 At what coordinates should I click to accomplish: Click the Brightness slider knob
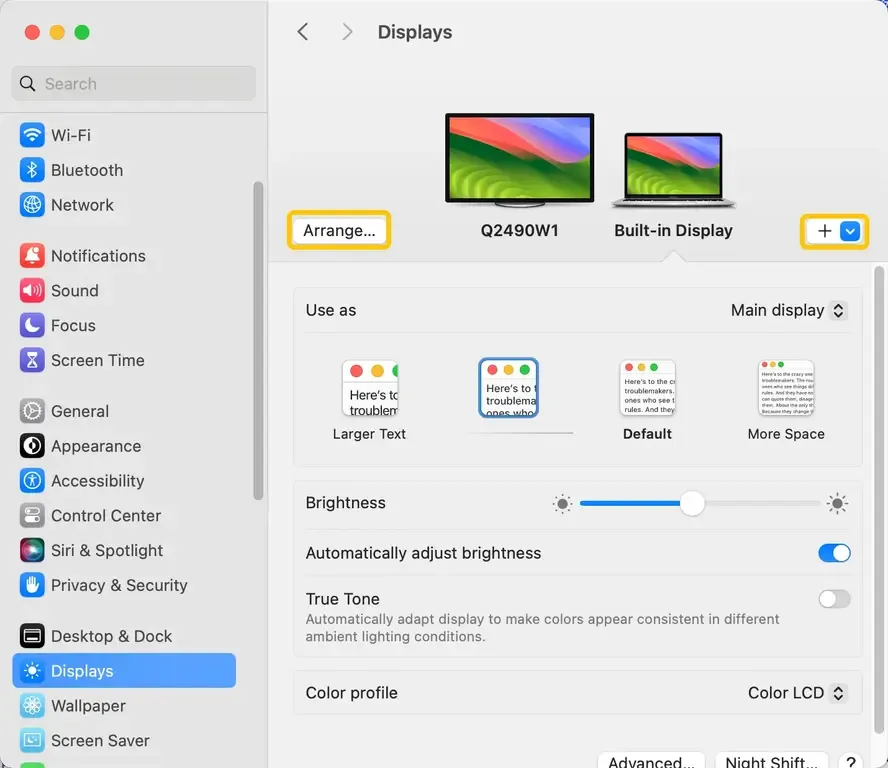tap(691, 504)
